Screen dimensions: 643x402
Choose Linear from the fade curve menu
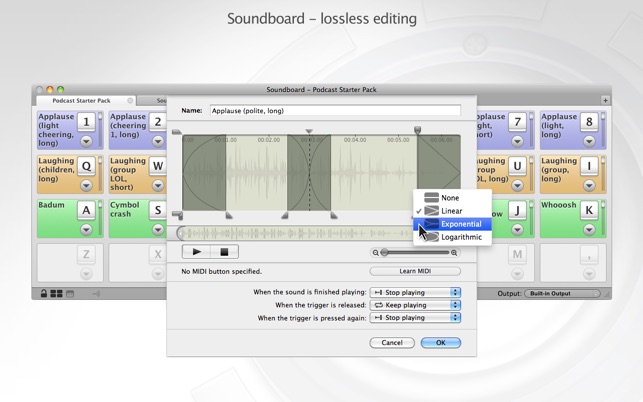[452, 211]
